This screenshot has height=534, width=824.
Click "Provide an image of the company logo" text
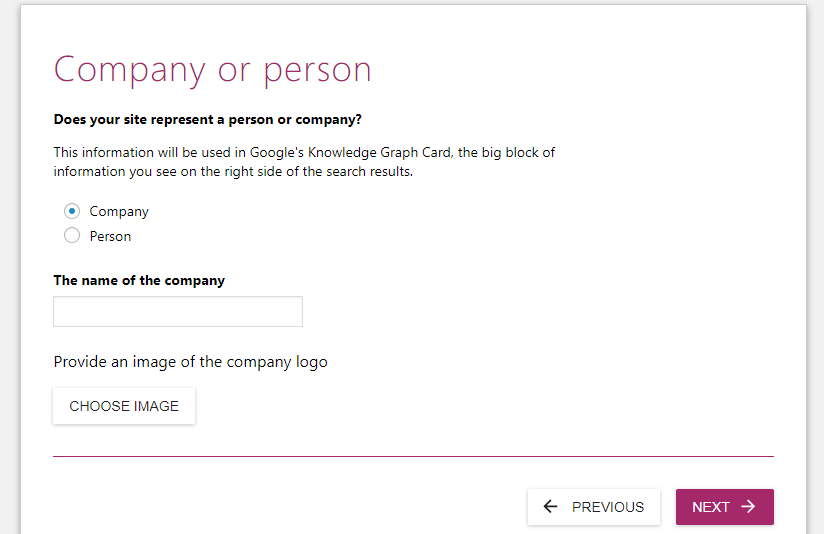point(190,362)
